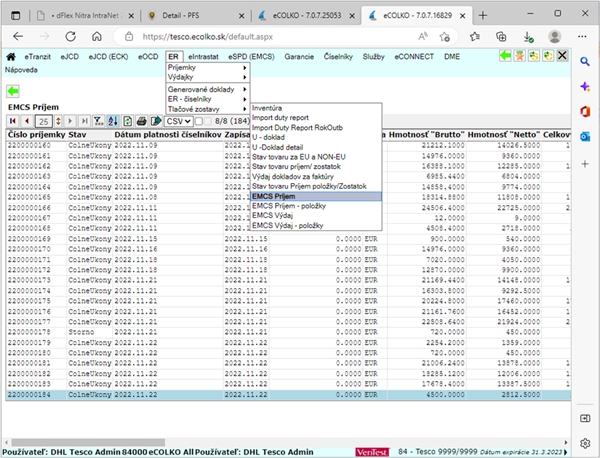Viewport: 600px width, 458px height.
Task: Open Microsoft 365 icon in sidebar
Action: (585, 112)
